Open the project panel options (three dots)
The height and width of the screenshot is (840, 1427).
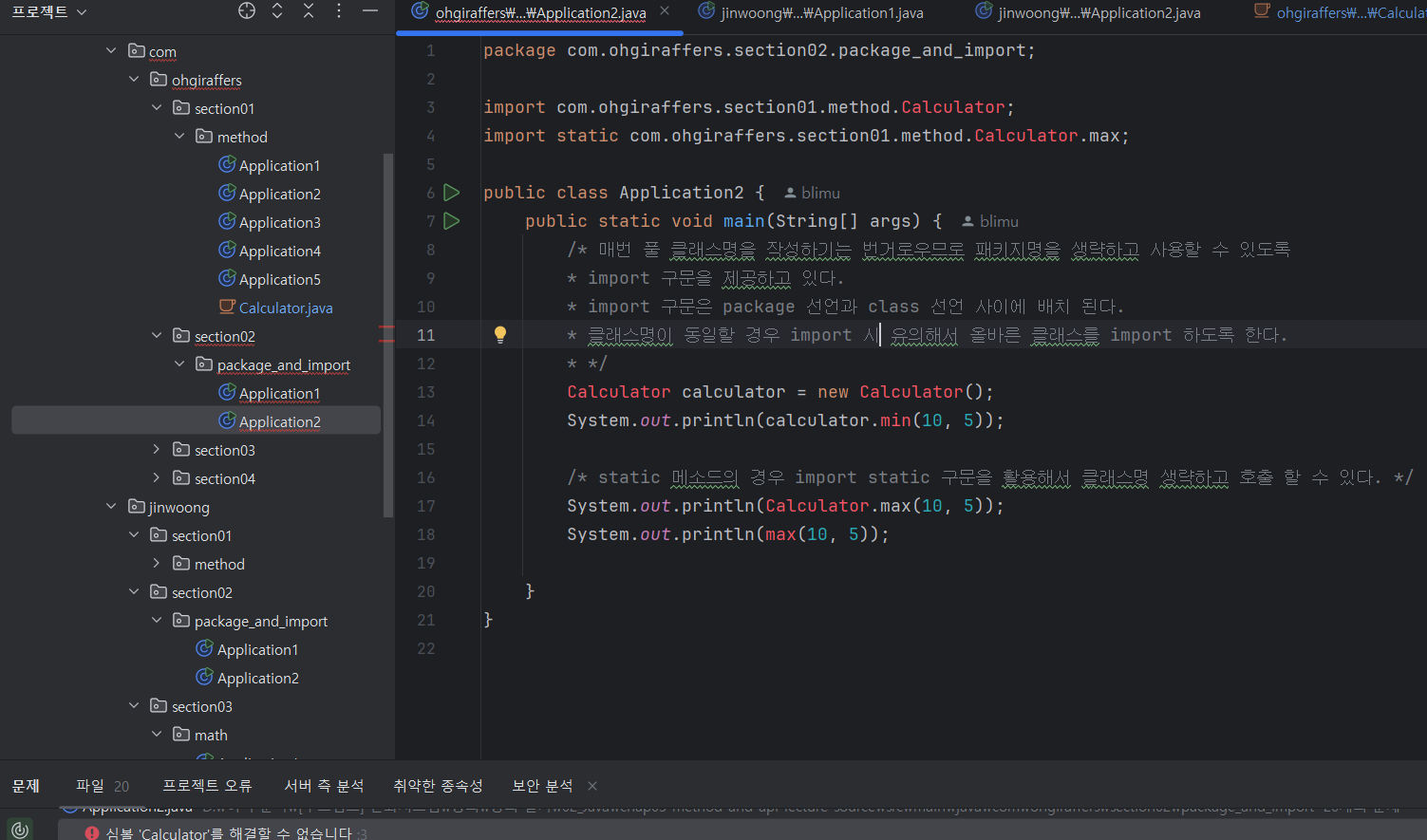tap(339, 10)
